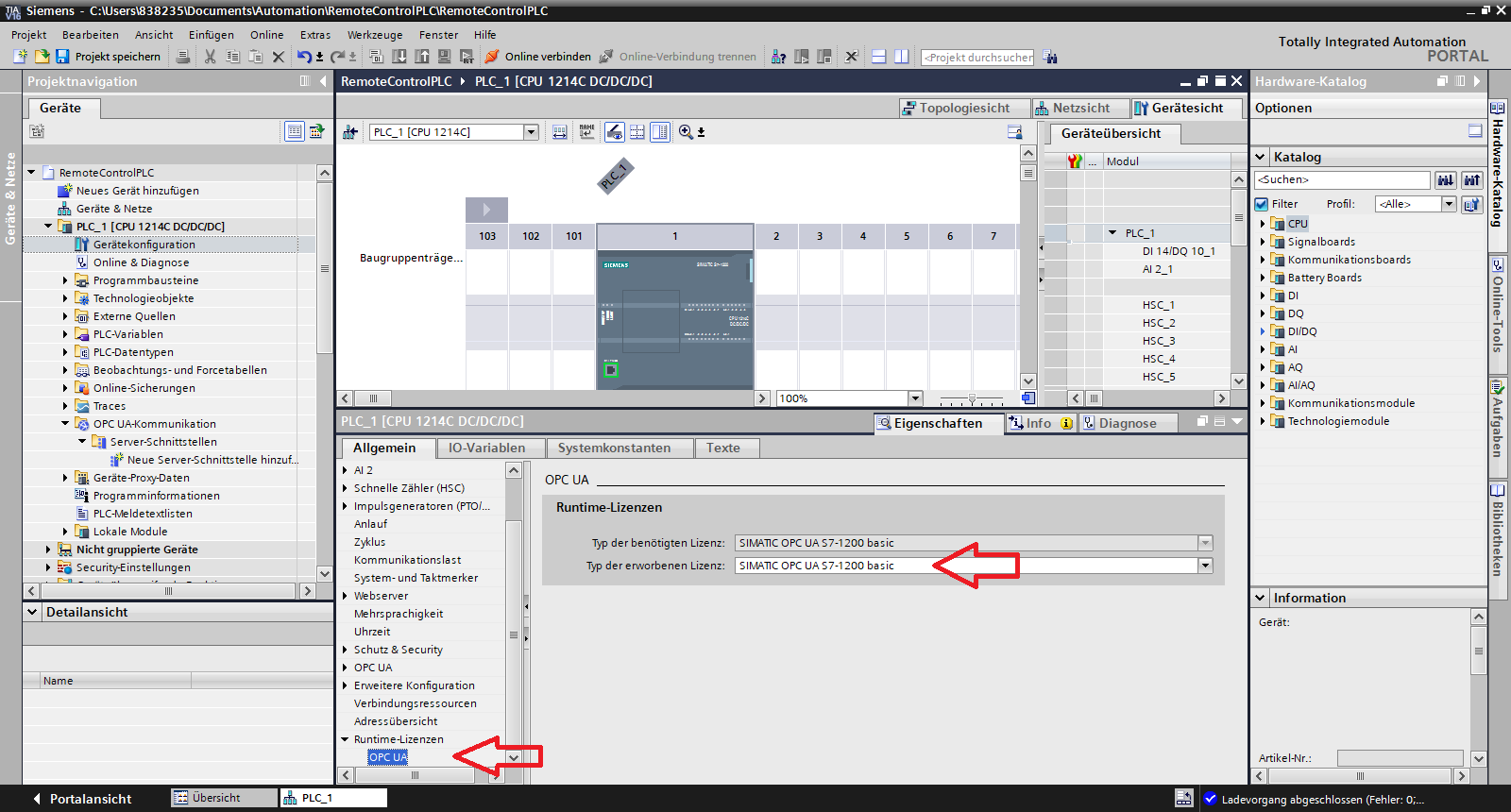Screen dimensions: 1511x812
Task: Collapse OPC UA-Kommunikation tree node
Action: (x=65, y=424)
